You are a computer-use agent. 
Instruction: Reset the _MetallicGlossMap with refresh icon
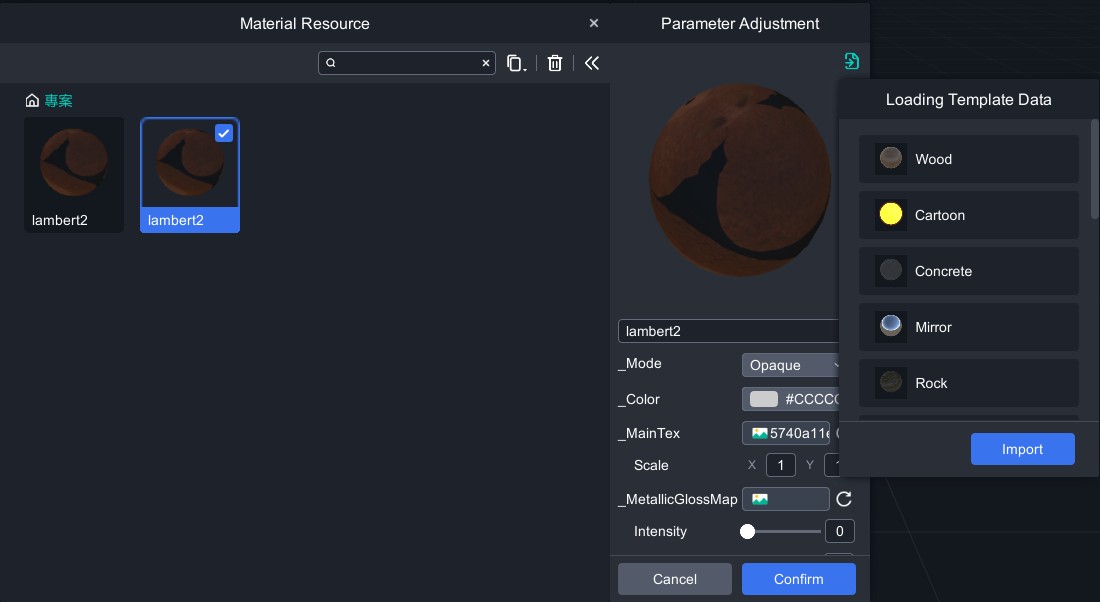(843, 499)
